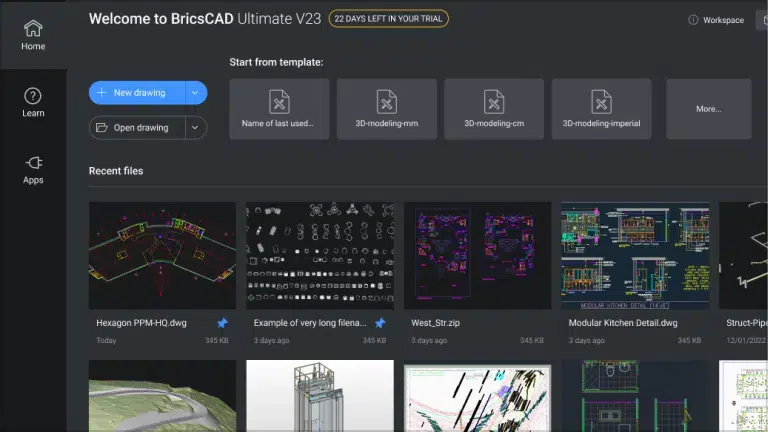Open Modular Kitchen Detail.dwg thumbnail

pyautogui.click(x=634, y=255)
